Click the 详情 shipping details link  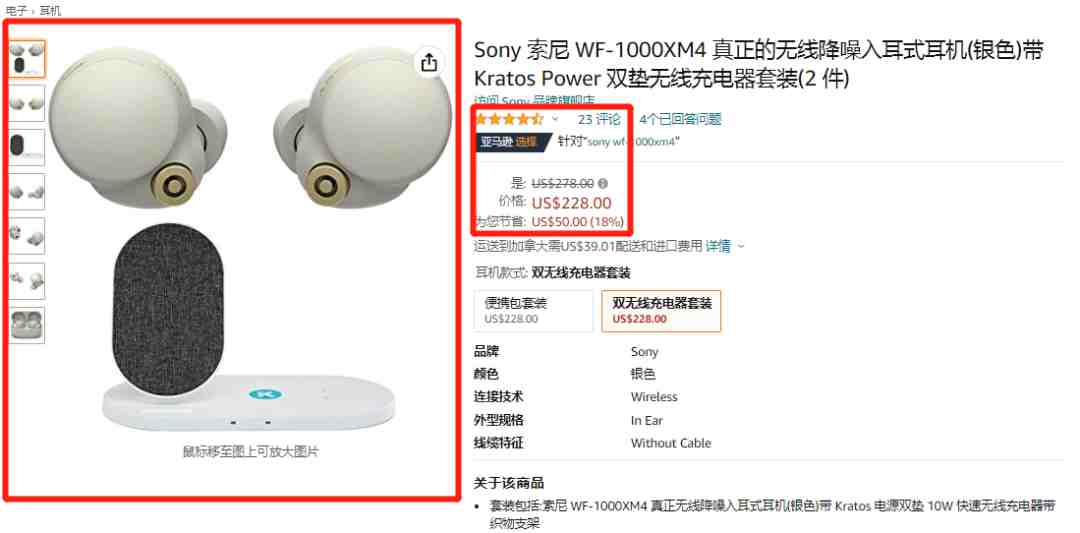pyautogui.click(x=718, y=246)
